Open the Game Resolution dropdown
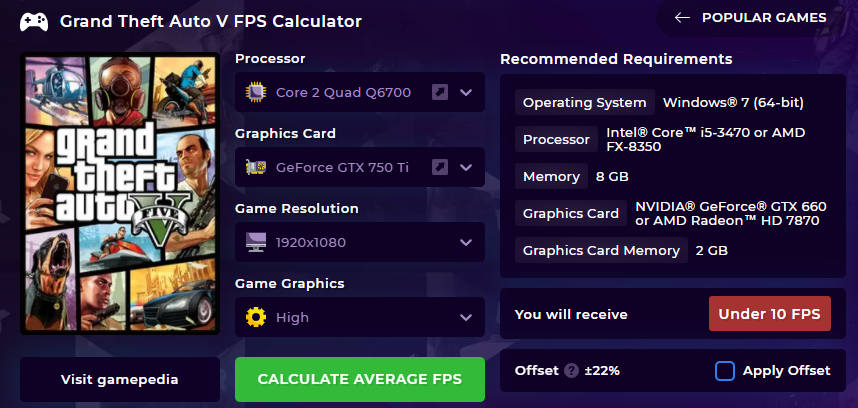This screenshot has height=408, width=858. [360, 242]
